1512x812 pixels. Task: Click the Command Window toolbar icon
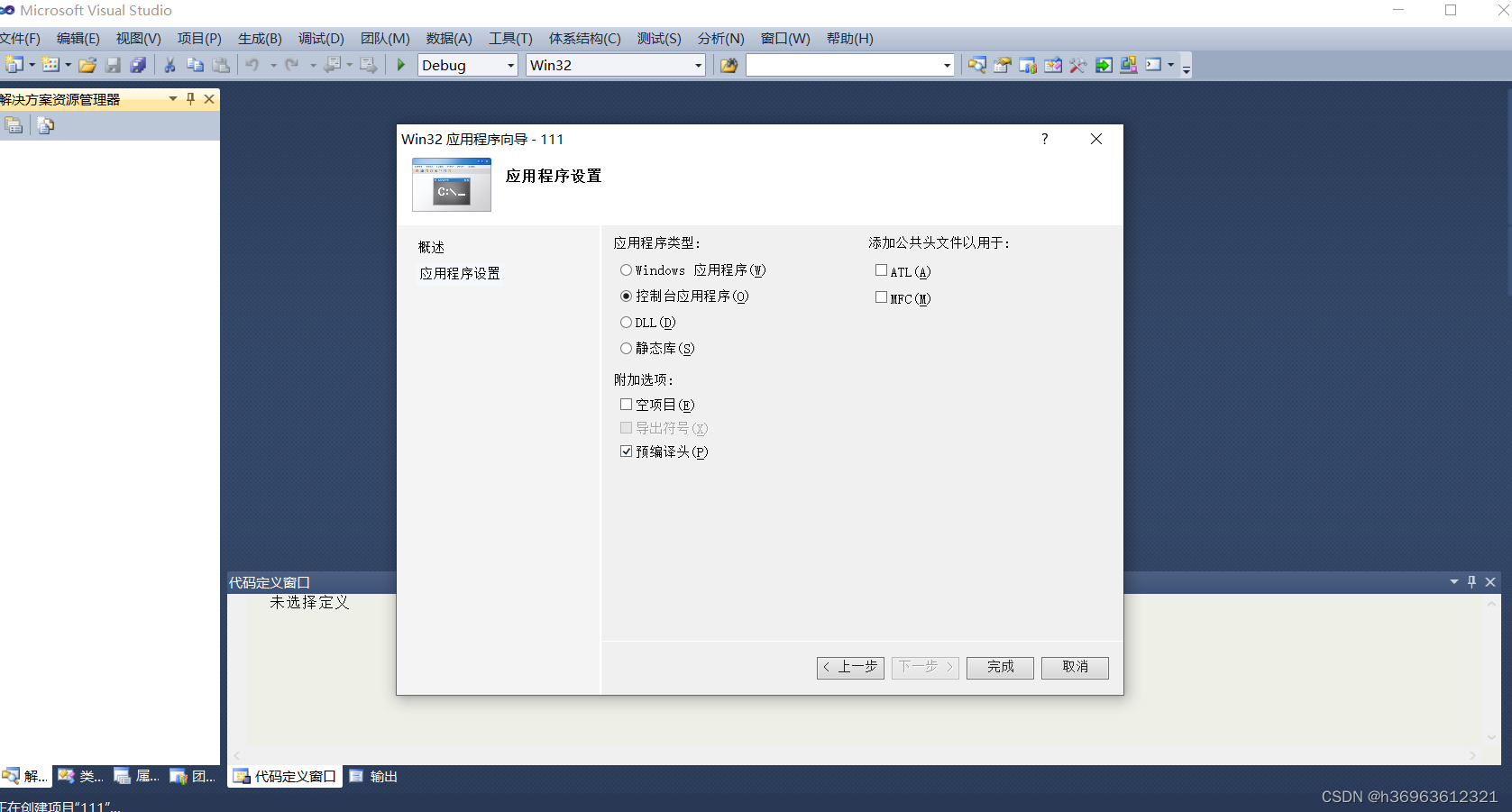pos(1154,65)
